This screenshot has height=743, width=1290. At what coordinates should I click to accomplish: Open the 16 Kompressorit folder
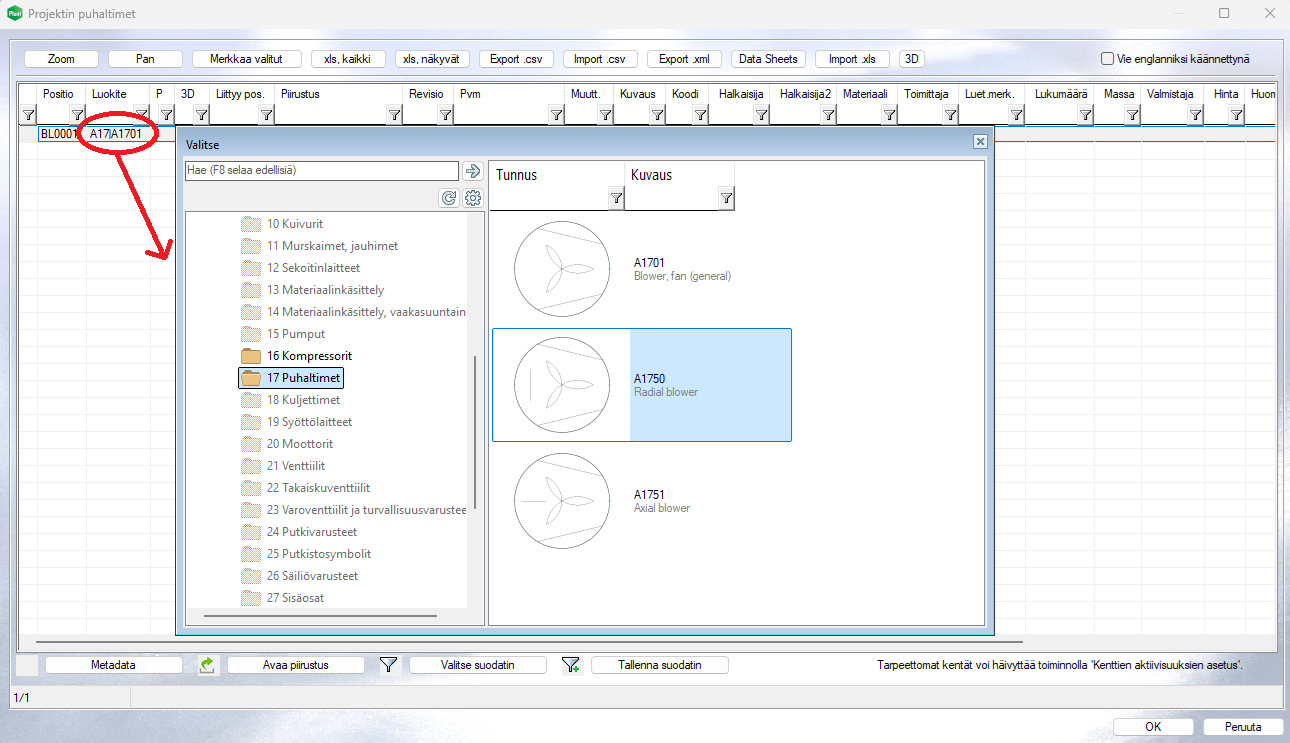pos(309,356)
